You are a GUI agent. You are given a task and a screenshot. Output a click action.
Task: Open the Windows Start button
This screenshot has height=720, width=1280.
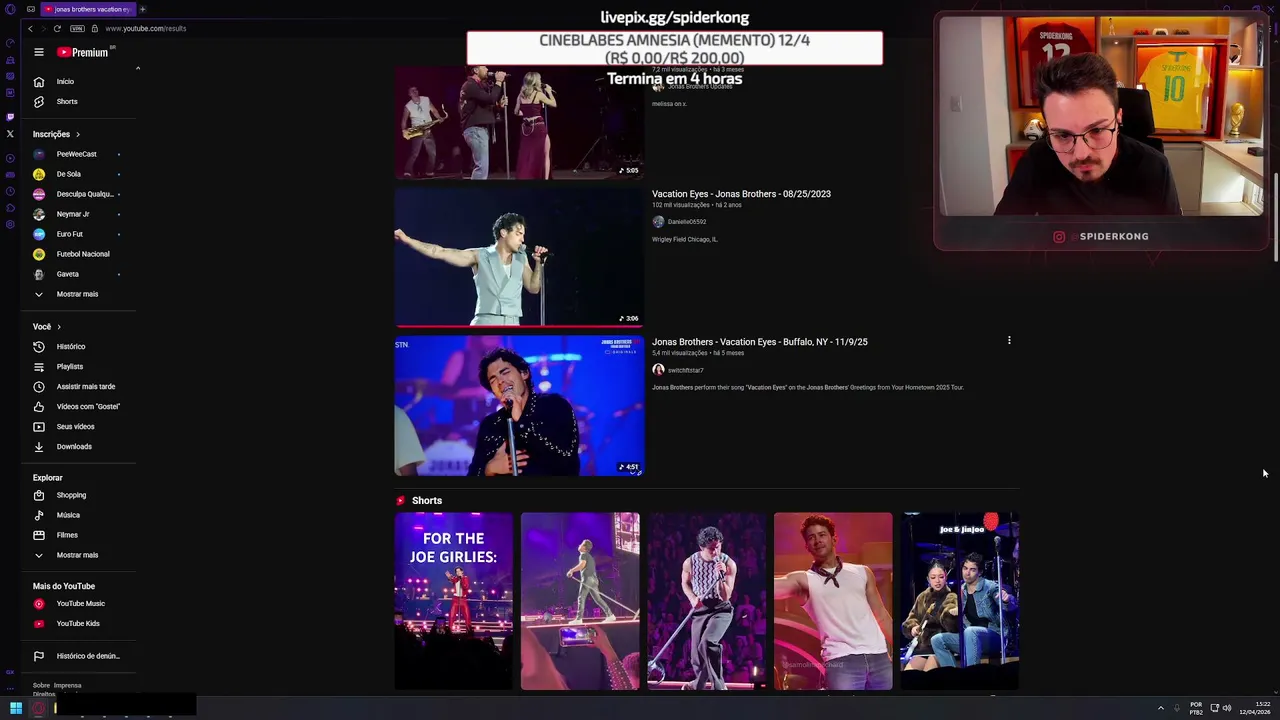tap(16, 708)
